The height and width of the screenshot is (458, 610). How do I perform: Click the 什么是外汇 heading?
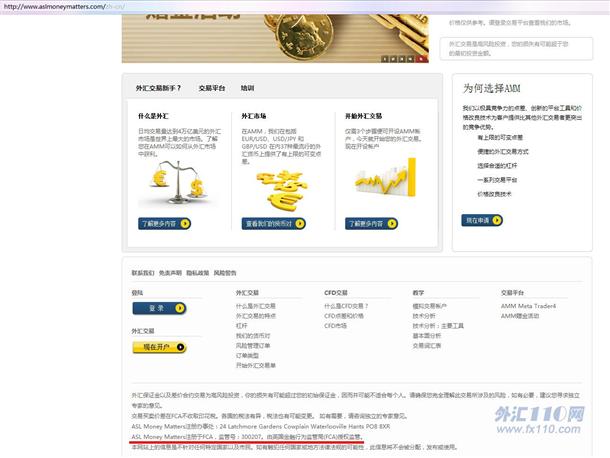click(x=153, y=116)
